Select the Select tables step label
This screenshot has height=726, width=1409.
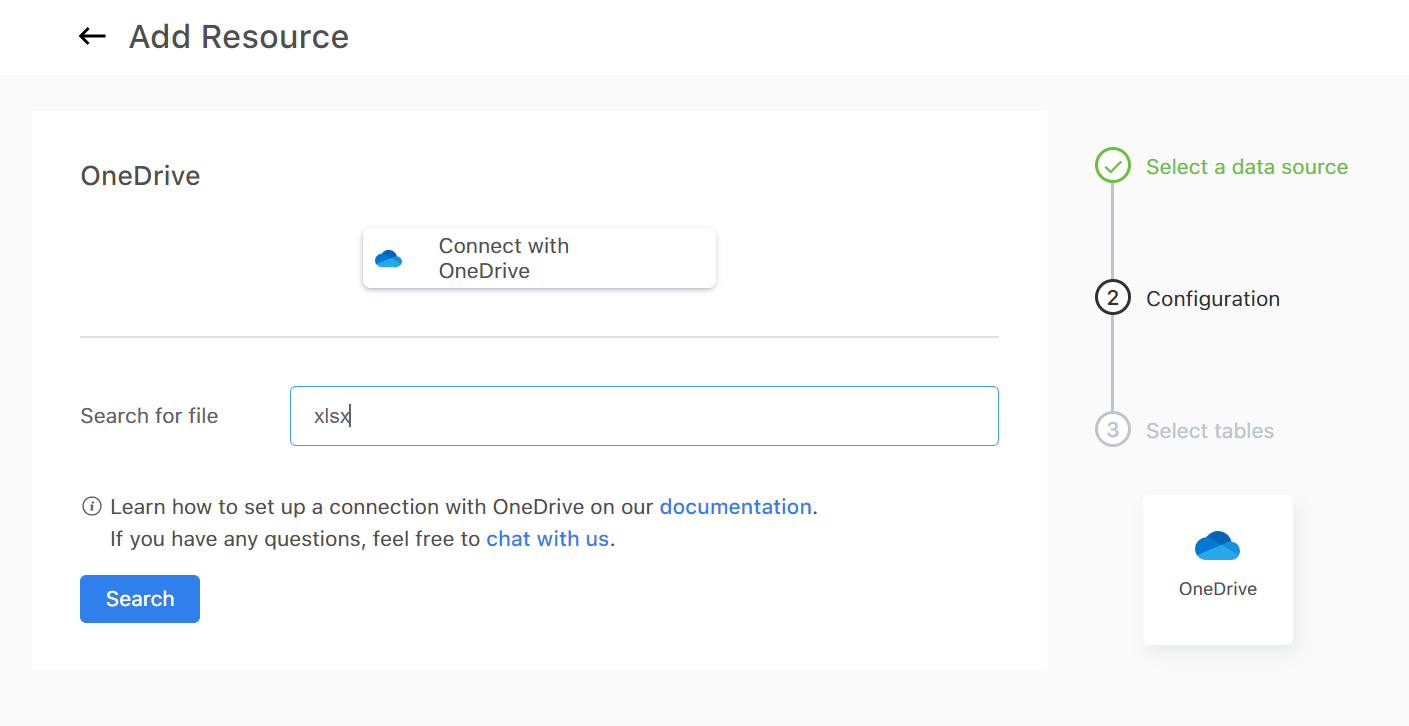(1210, 431)
